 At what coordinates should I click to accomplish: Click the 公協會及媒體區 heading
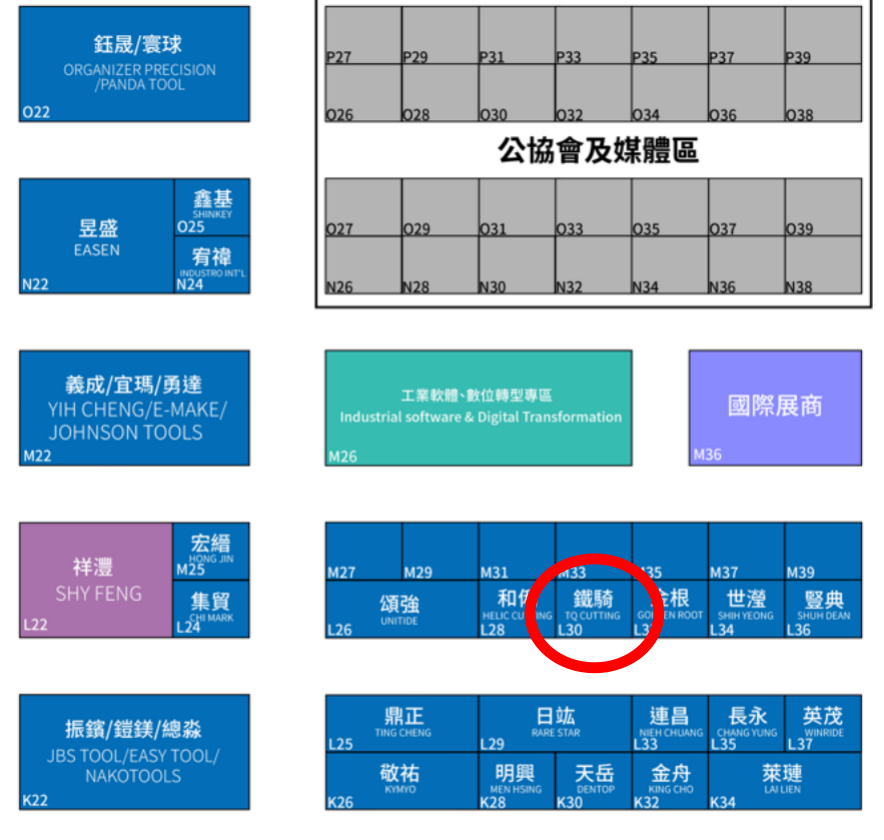point(598,151)
